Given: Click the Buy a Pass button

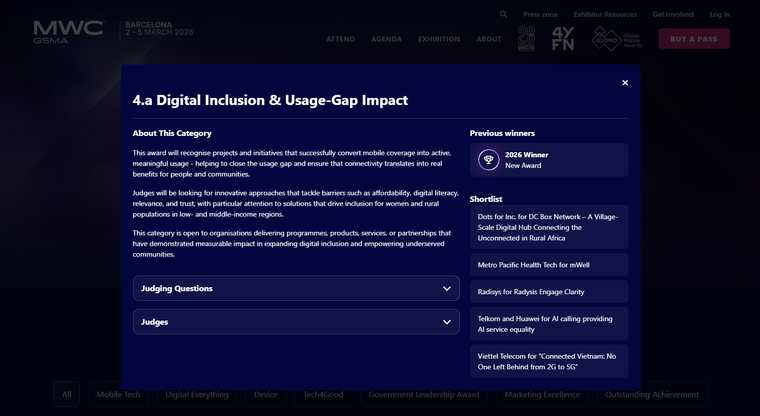Looking at the screenshot, I should coord(693,39).
